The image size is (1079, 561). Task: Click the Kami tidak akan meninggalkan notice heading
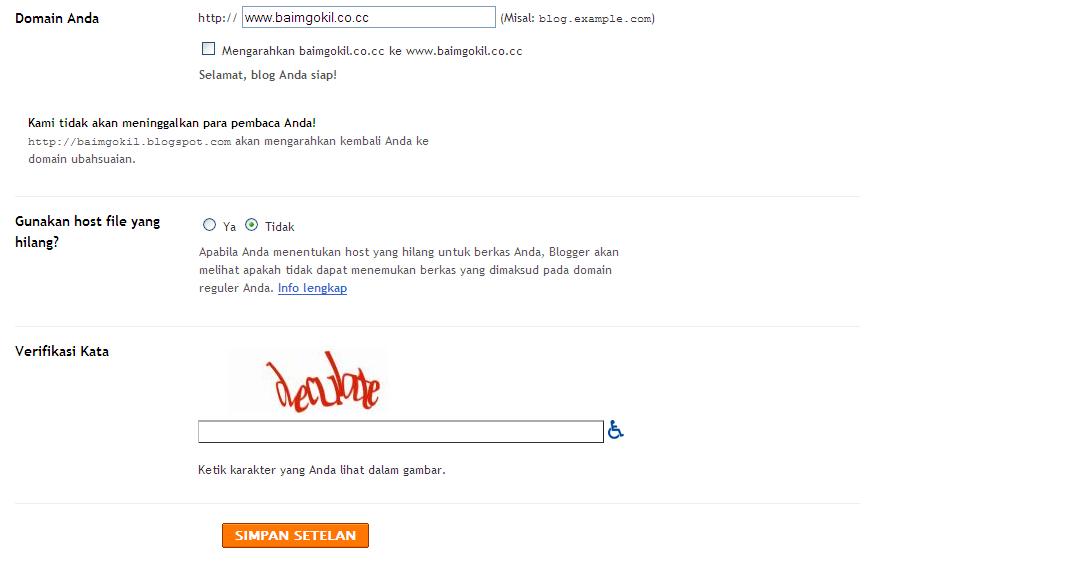click(x=172, y=123)
